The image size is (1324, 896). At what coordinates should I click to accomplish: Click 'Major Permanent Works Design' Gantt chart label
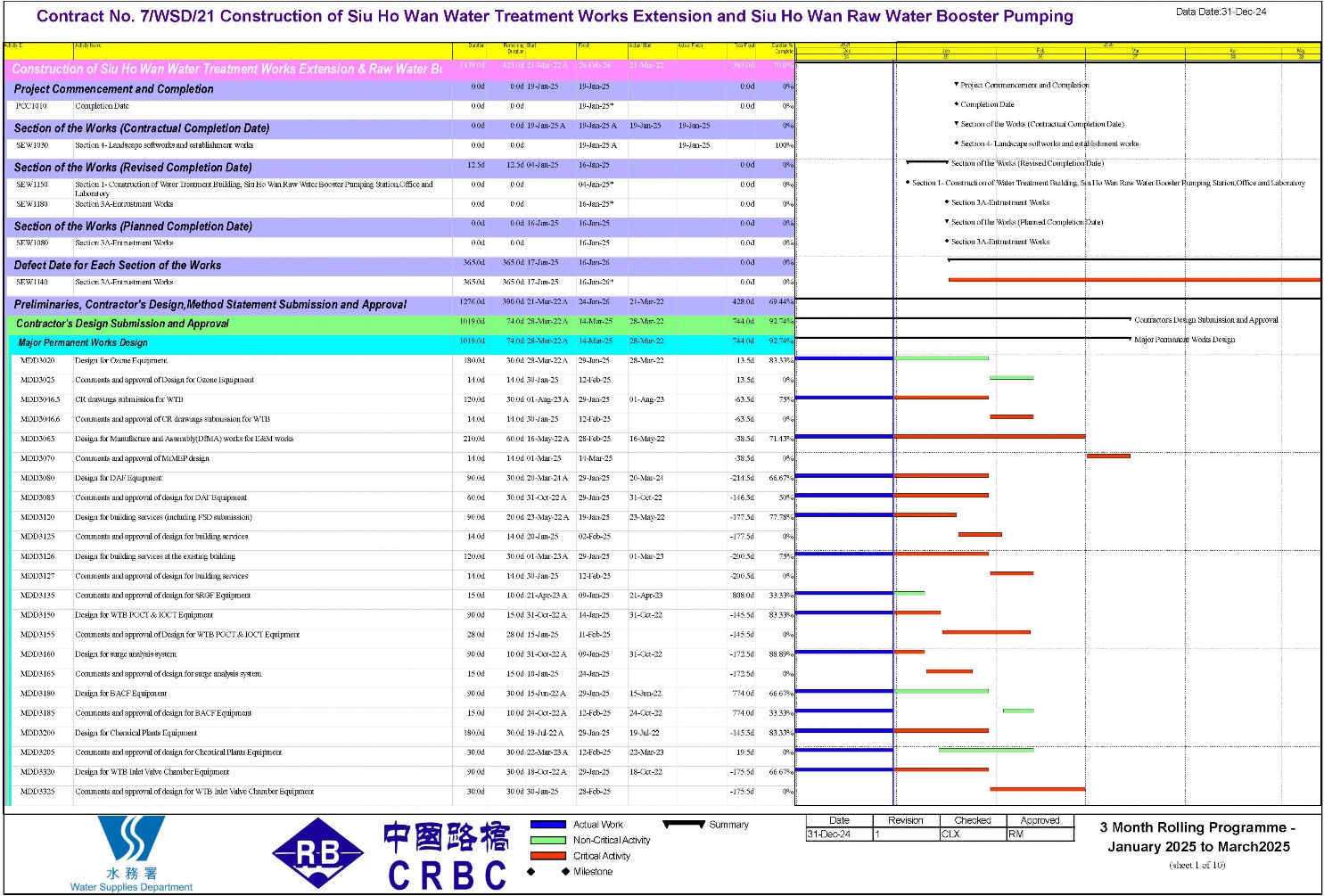pos(1184,341)
